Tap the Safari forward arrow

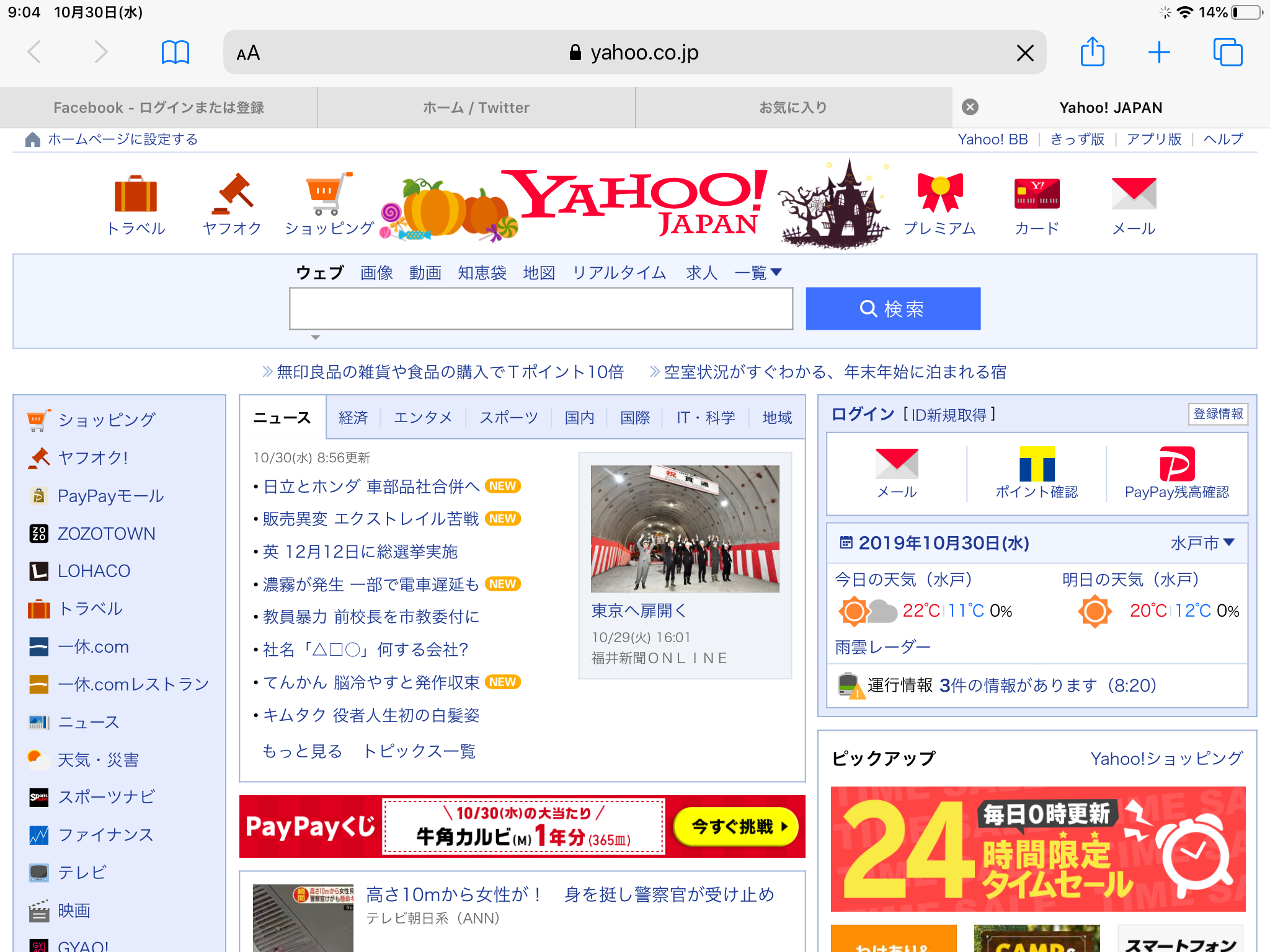click(x=100, y=53)
